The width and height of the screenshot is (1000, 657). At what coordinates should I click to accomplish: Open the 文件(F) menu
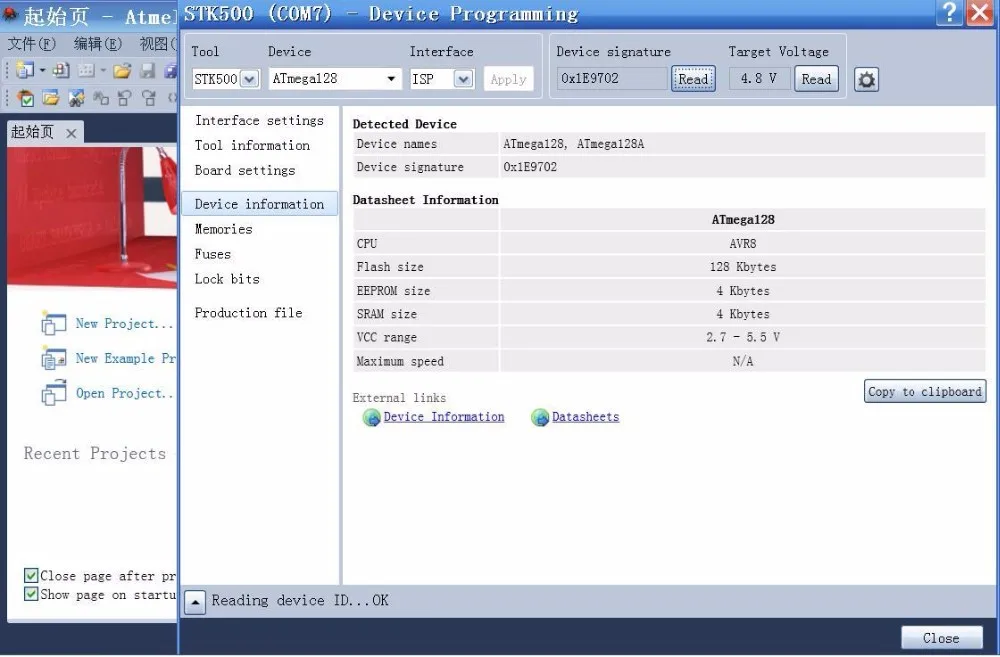click(x=31, y=43)
